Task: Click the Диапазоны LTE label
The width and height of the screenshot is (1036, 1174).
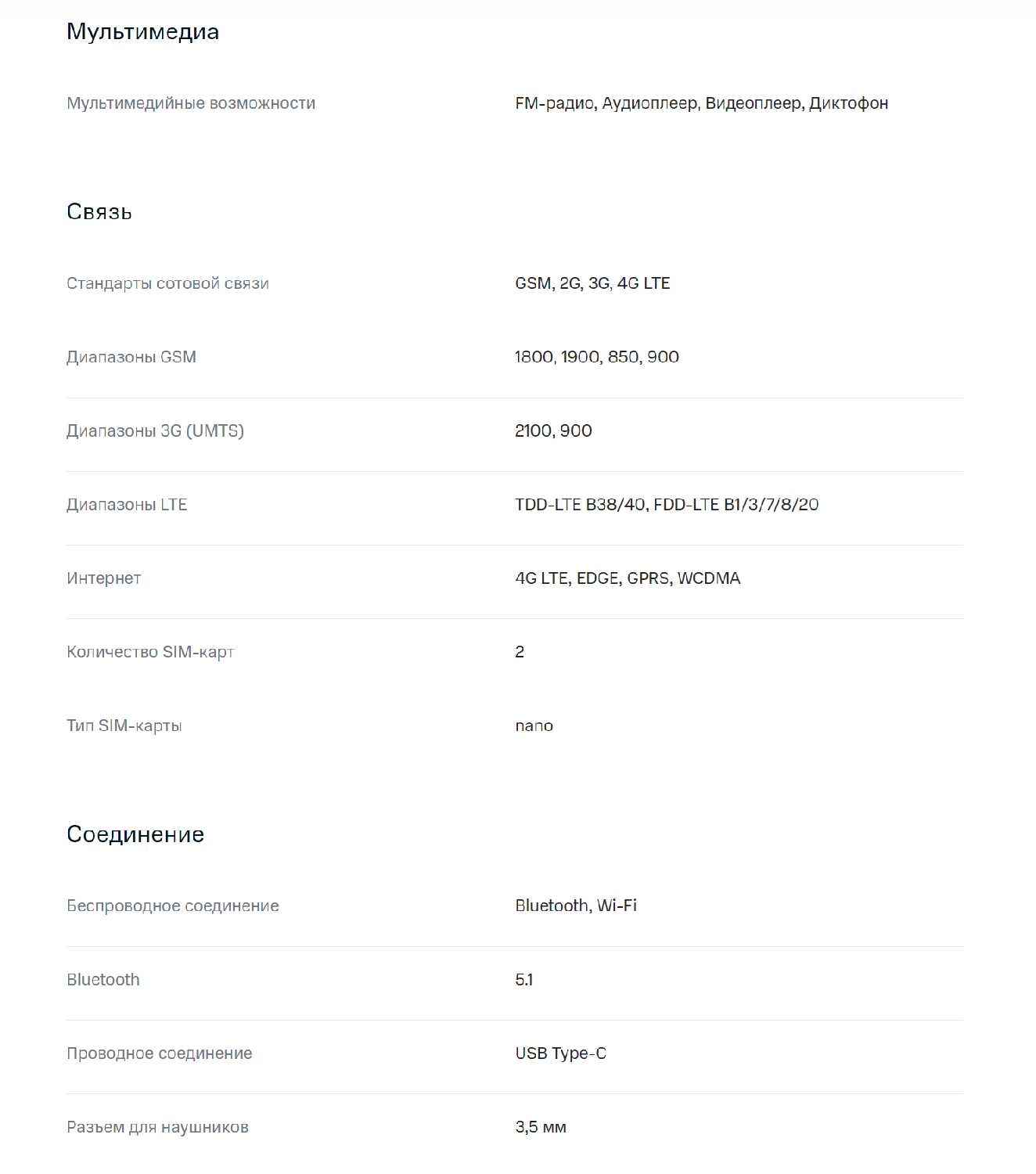Action: point(127,505)
